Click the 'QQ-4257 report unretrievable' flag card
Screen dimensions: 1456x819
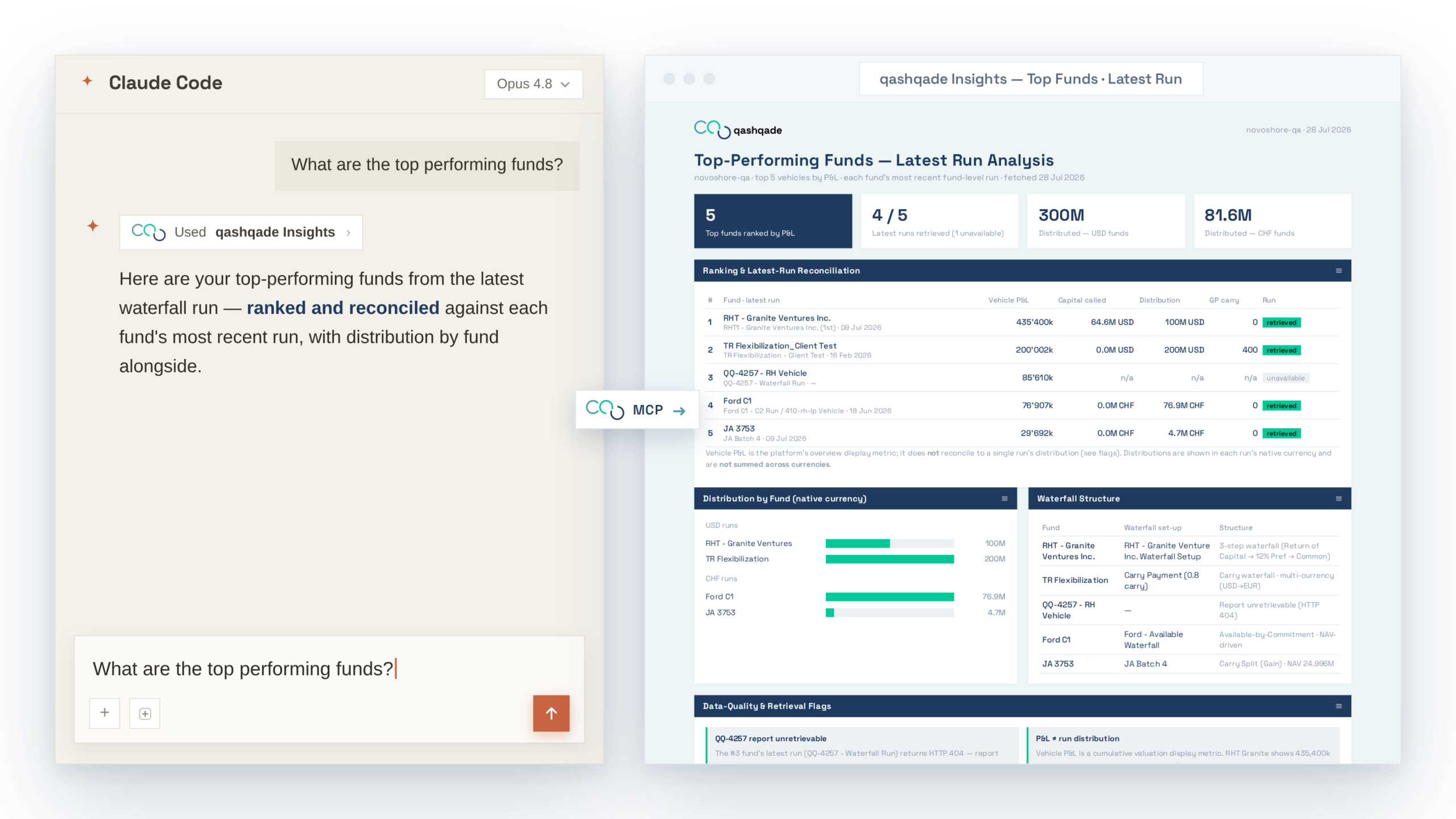[x=862, y=746]
